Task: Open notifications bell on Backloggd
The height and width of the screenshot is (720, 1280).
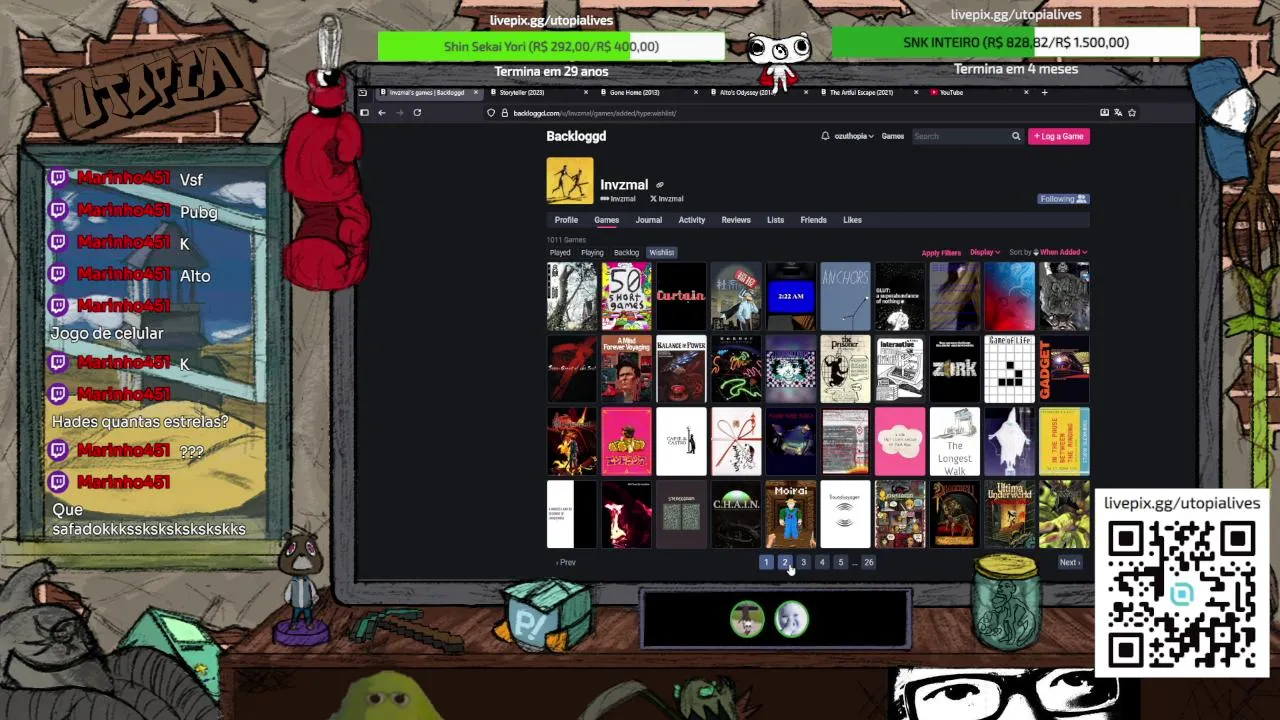Action: pyautogui.click(x=825, y=136)
